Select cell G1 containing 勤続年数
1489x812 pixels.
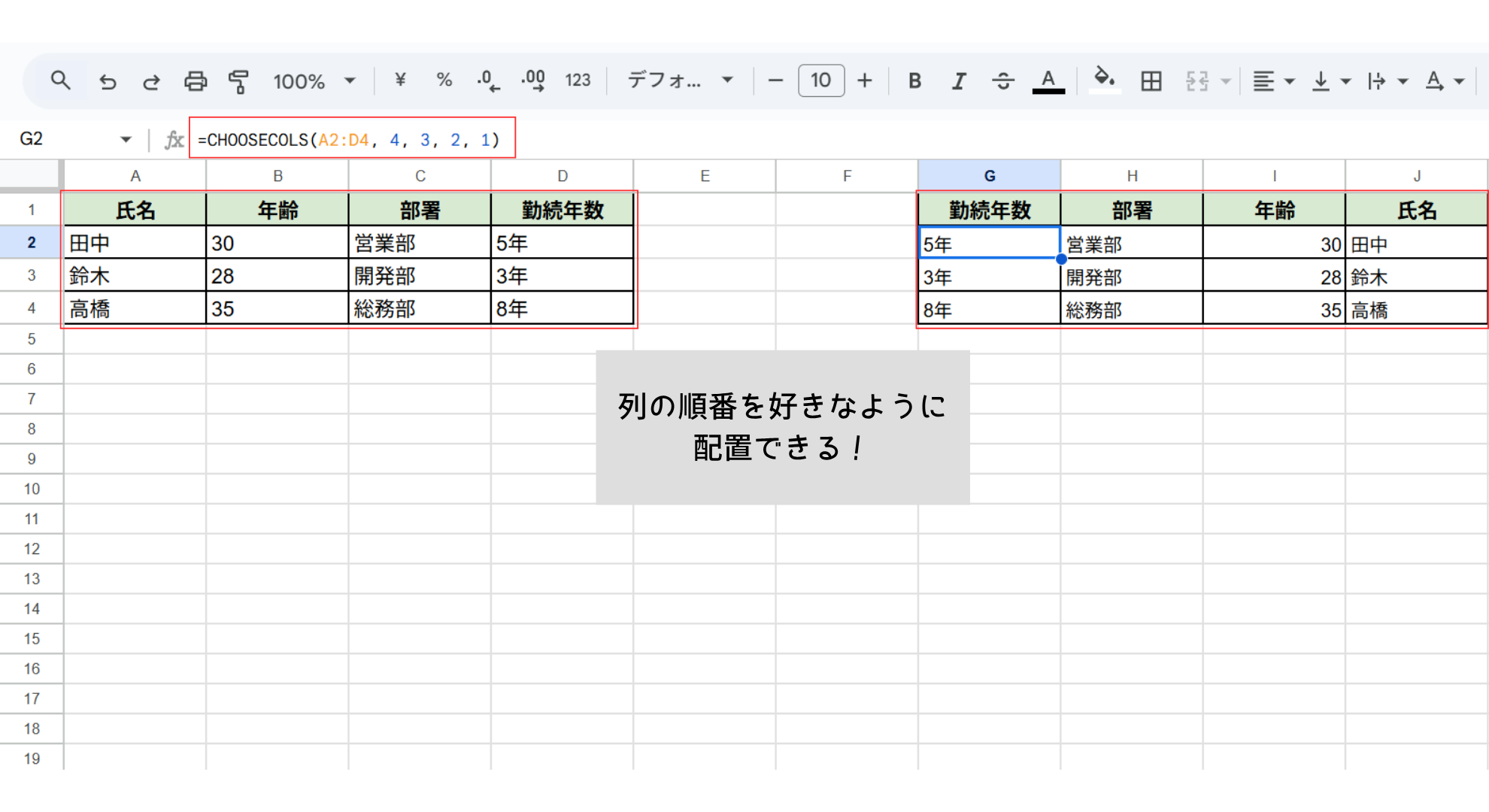click(990, 210)
